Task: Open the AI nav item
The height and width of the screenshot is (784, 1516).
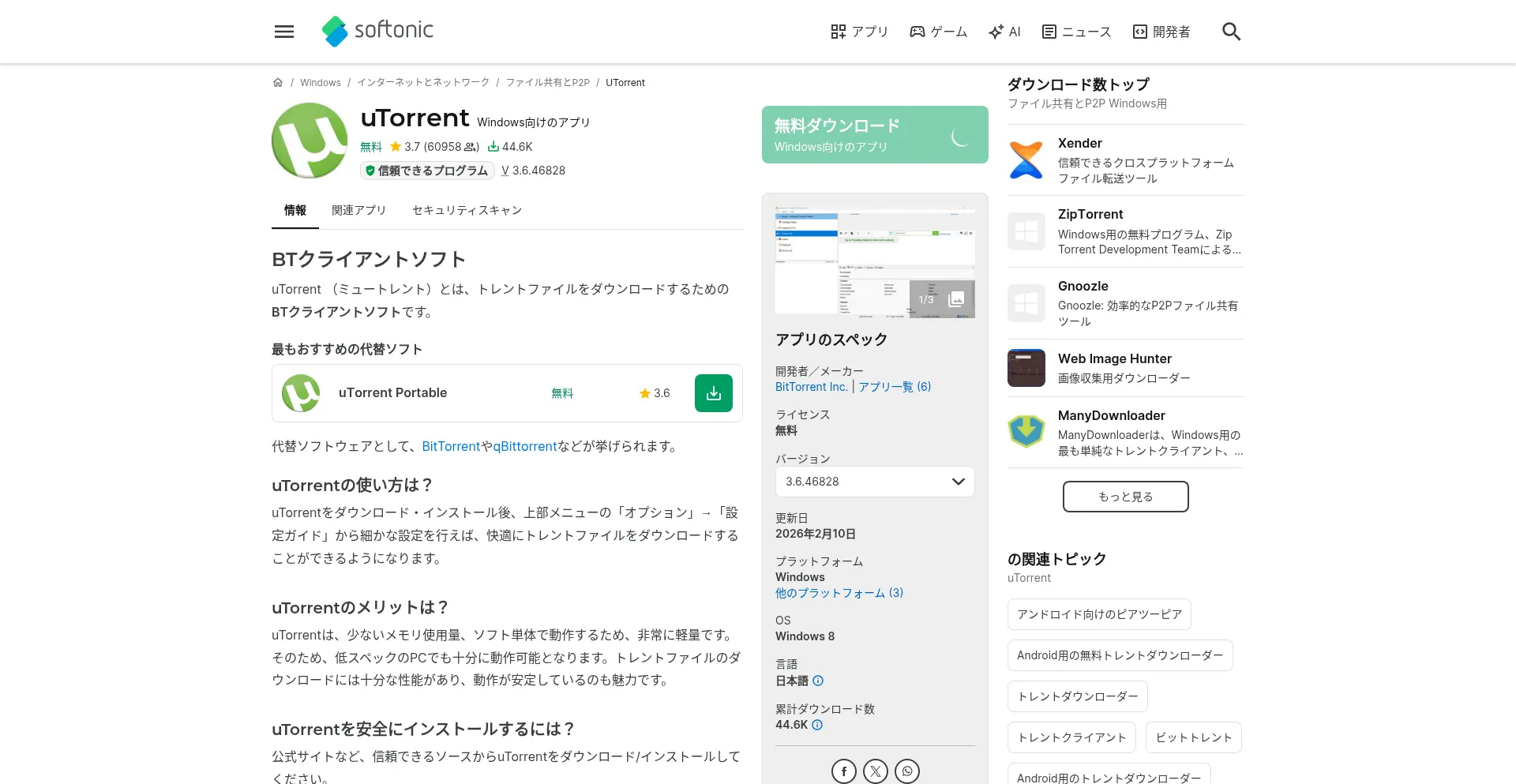Action: [x=1004, y=32]
